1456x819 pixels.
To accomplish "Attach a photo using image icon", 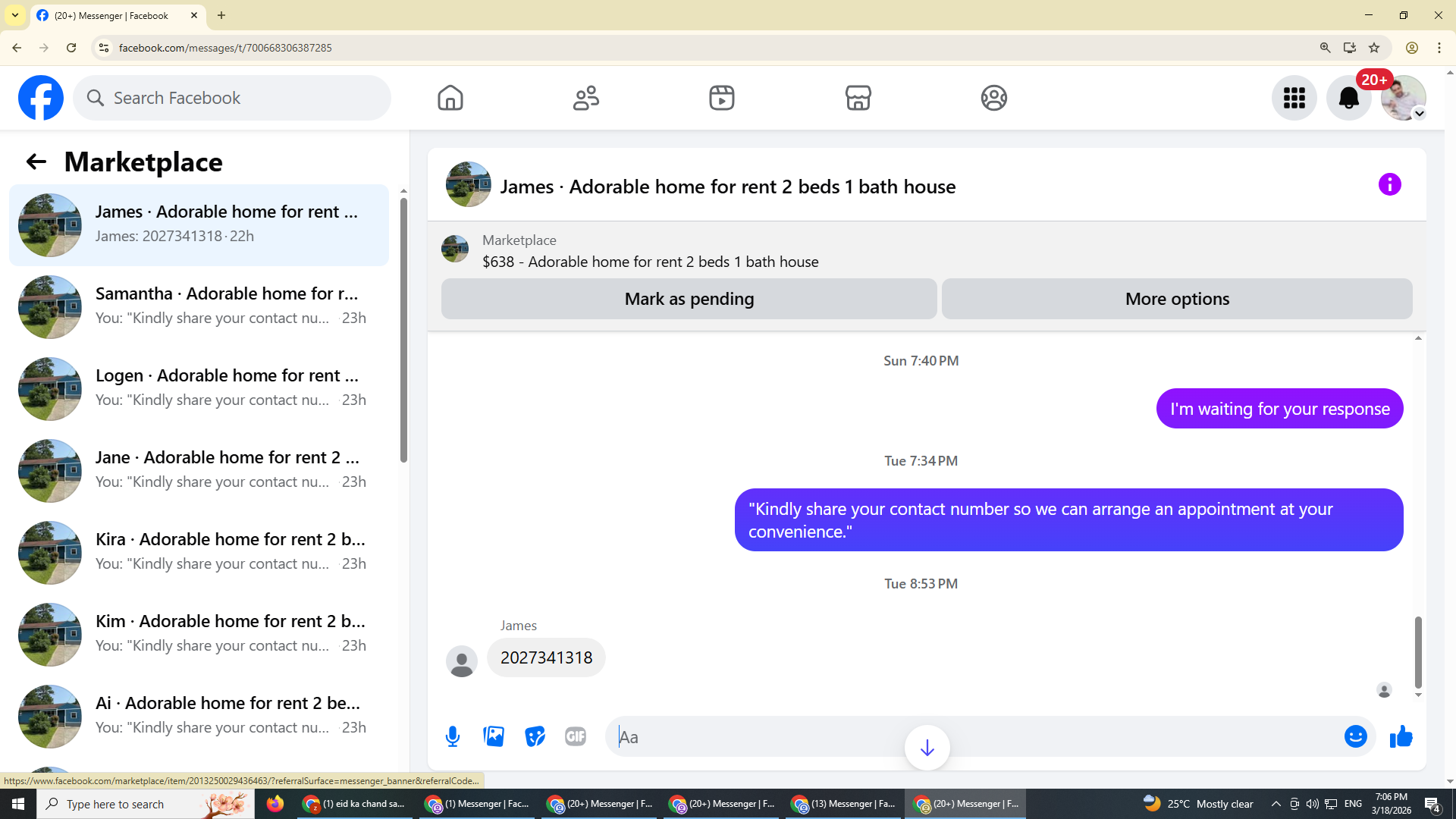I will [x=494, y=736].
